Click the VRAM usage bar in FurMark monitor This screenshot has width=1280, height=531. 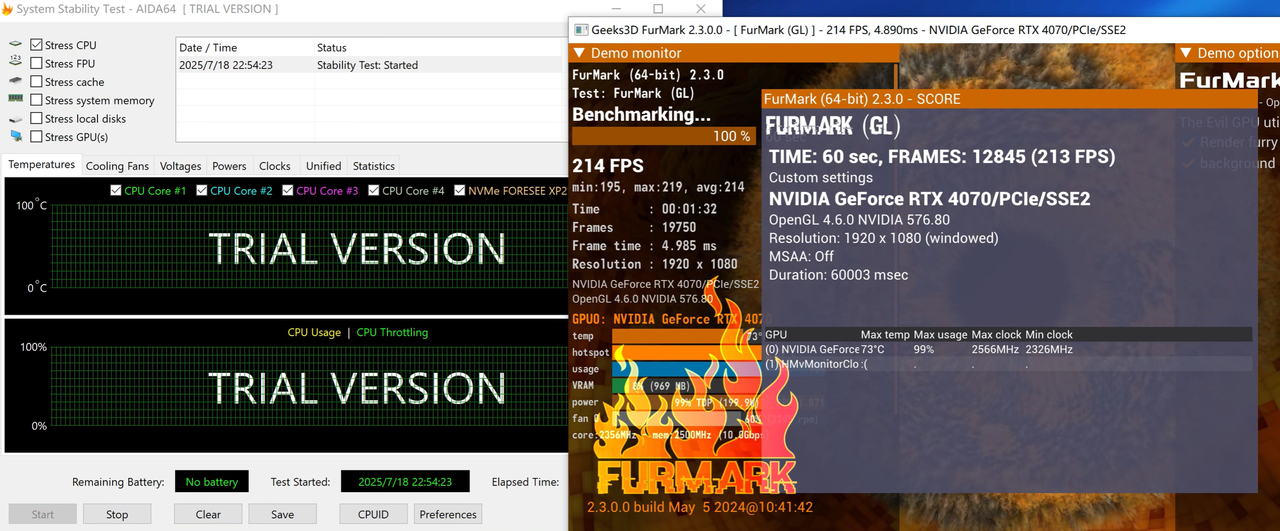click(689, 384)
